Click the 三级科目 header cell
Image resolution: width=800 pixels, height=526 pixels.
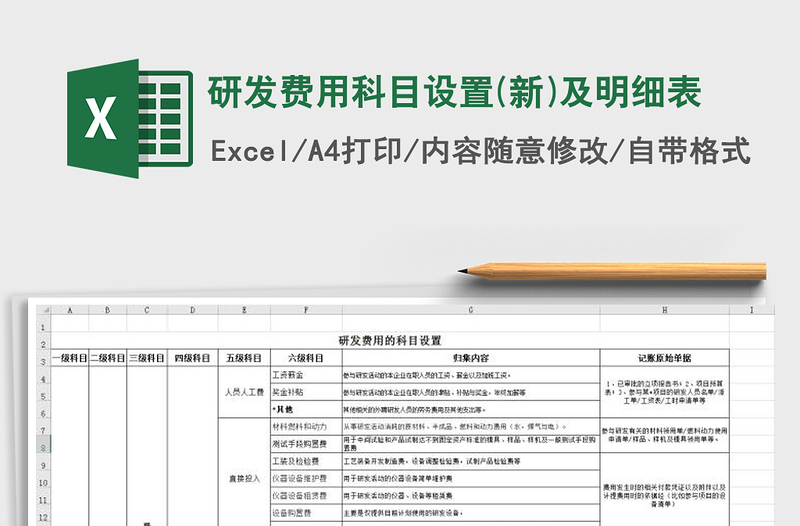click(147, 358)
